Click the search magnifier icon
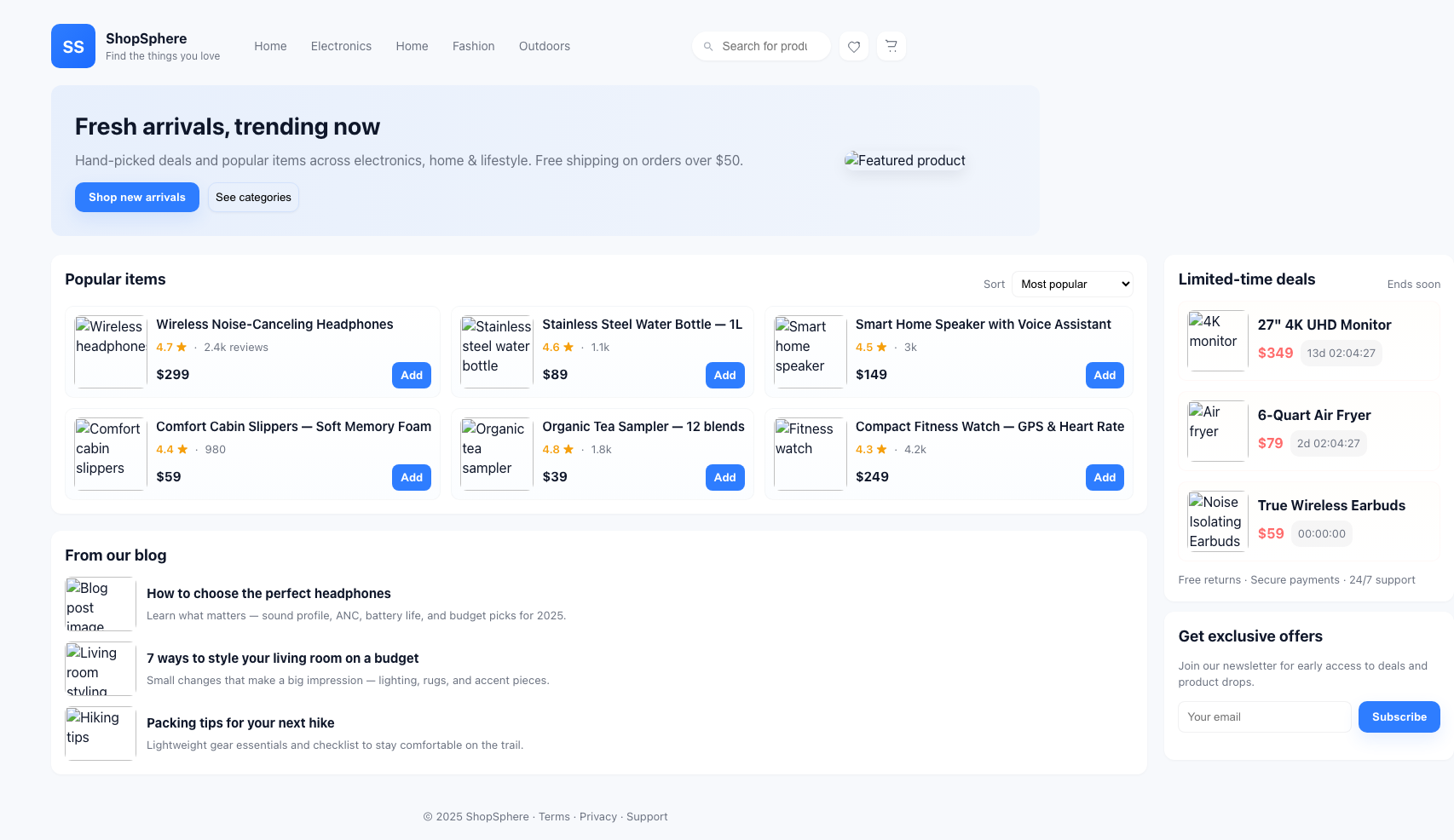Image resolution: width=1454 pixels, height=840 pixels. coord(708,46)
